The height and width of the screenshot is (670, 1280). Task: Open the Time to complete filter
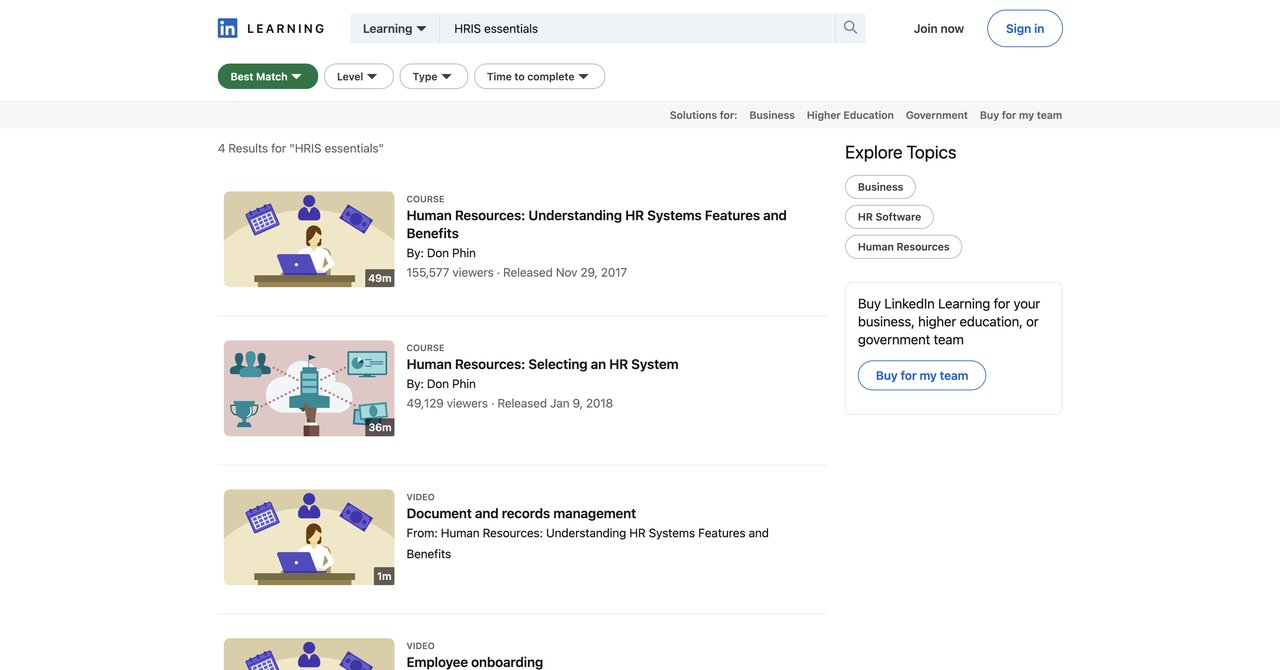[539, 76]
